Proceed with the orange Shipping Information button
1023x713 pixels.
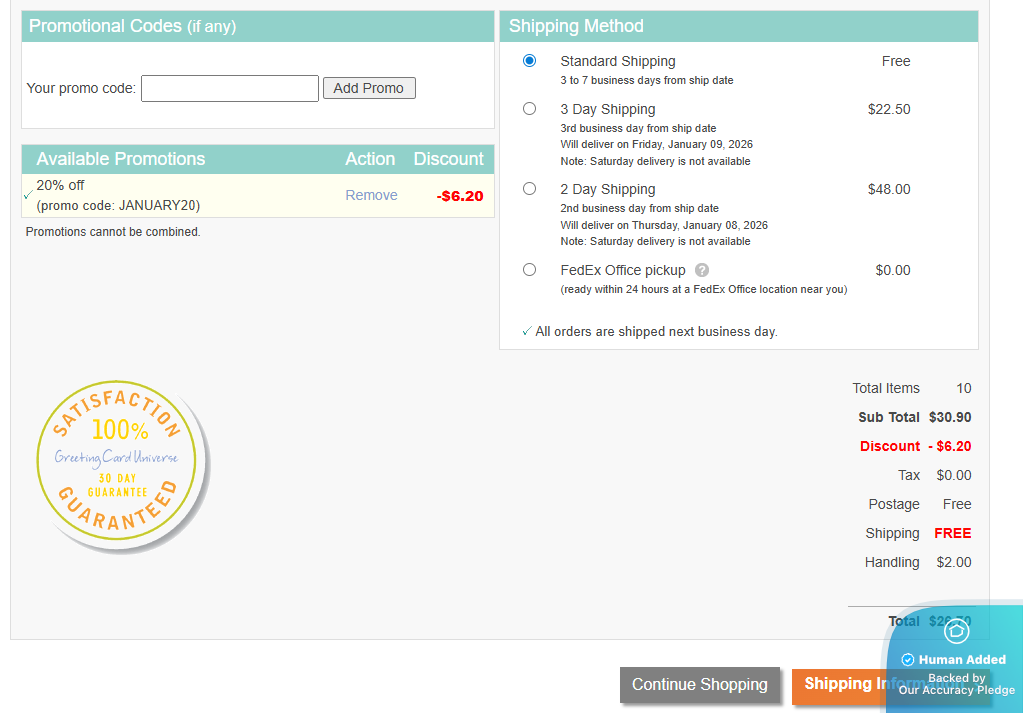point(838,685)
